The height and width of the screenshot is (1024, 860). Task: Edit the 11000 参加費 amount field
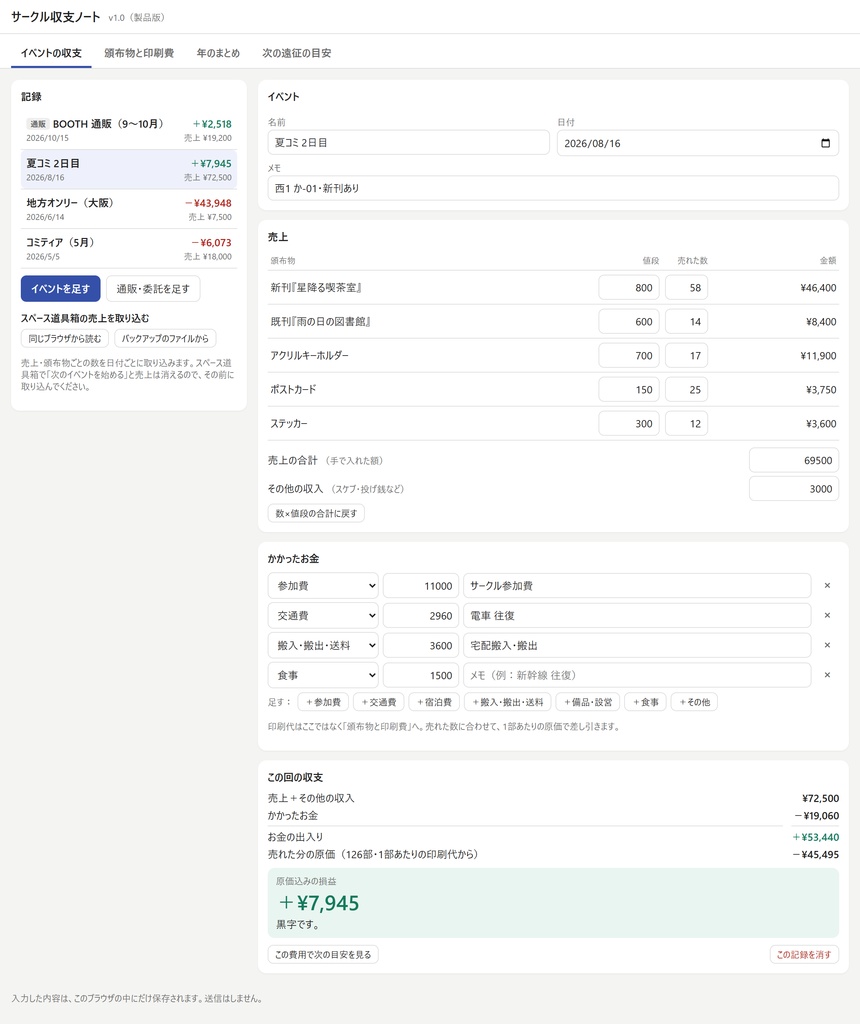pyautogui.click(x=421, y=586)
